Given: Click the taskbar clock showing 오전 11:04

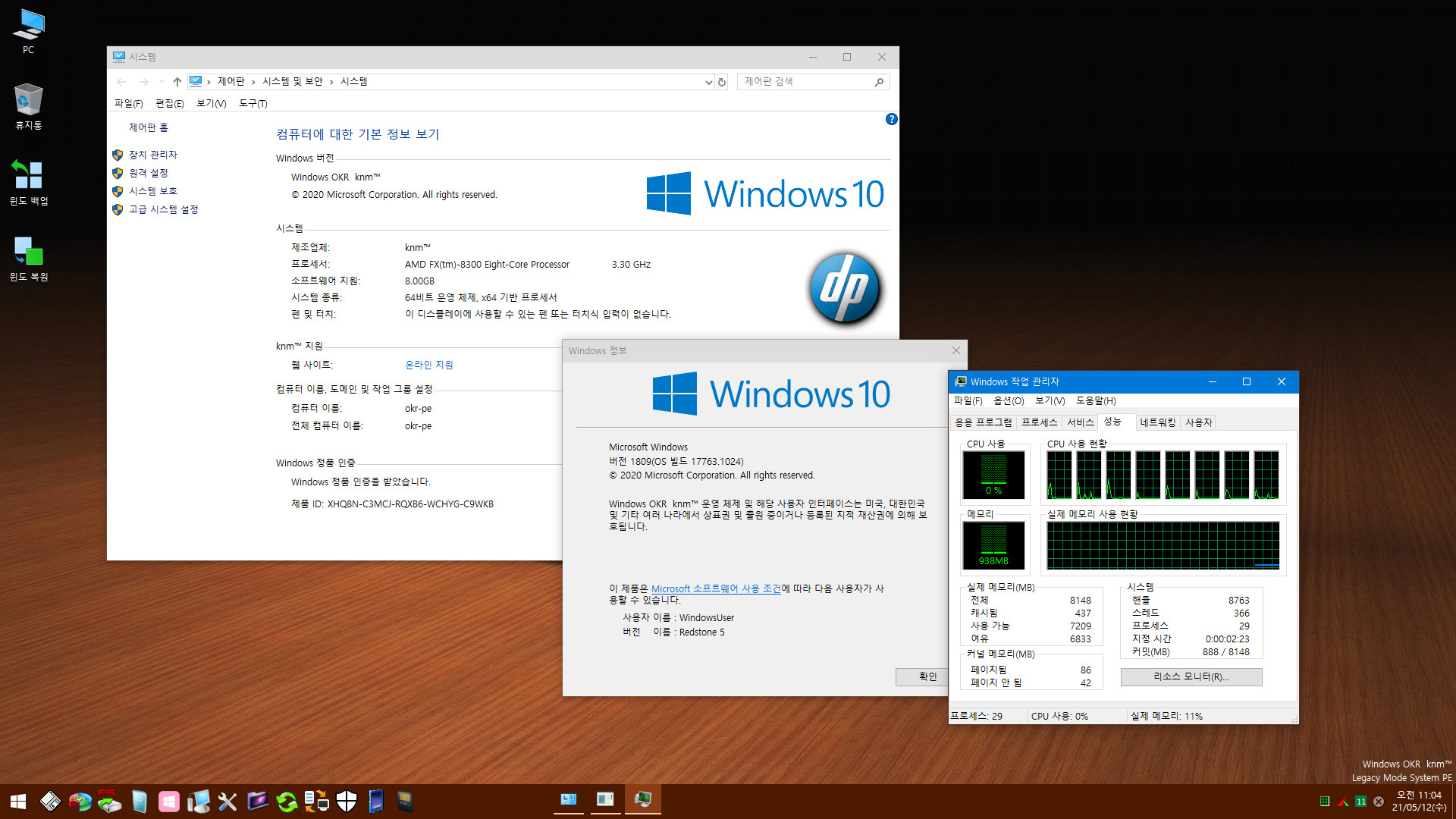Looking at the screenshot, I should (x=1419, y=802).
